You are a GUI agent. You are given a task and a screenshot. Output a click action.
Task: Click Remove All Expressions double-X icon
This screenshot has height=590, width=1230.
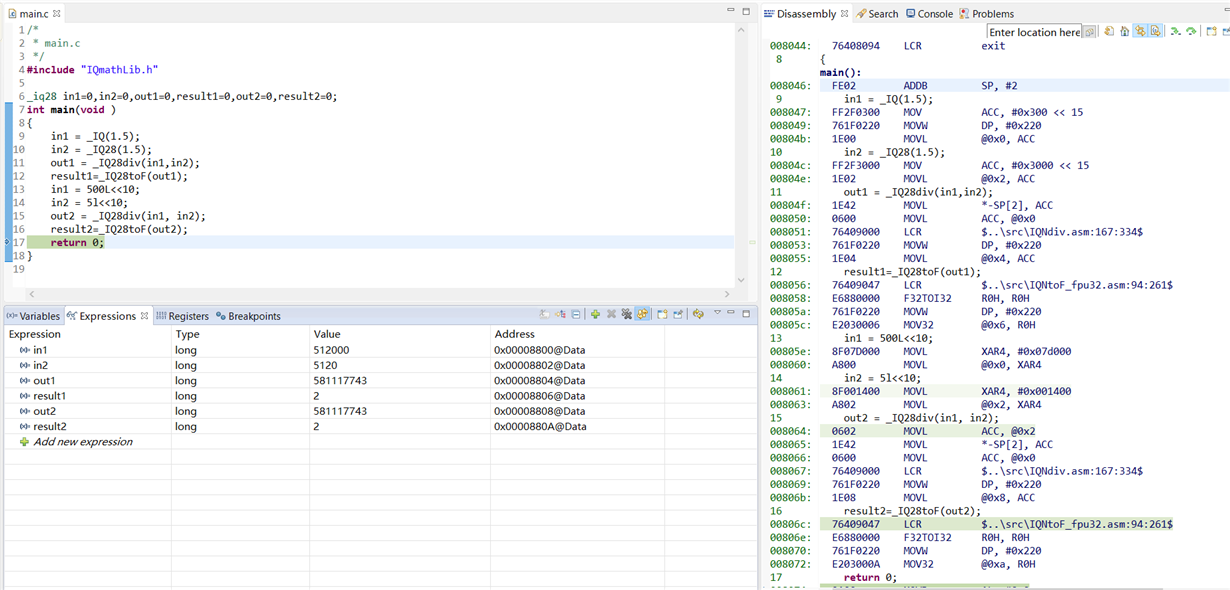pos(627,314)
